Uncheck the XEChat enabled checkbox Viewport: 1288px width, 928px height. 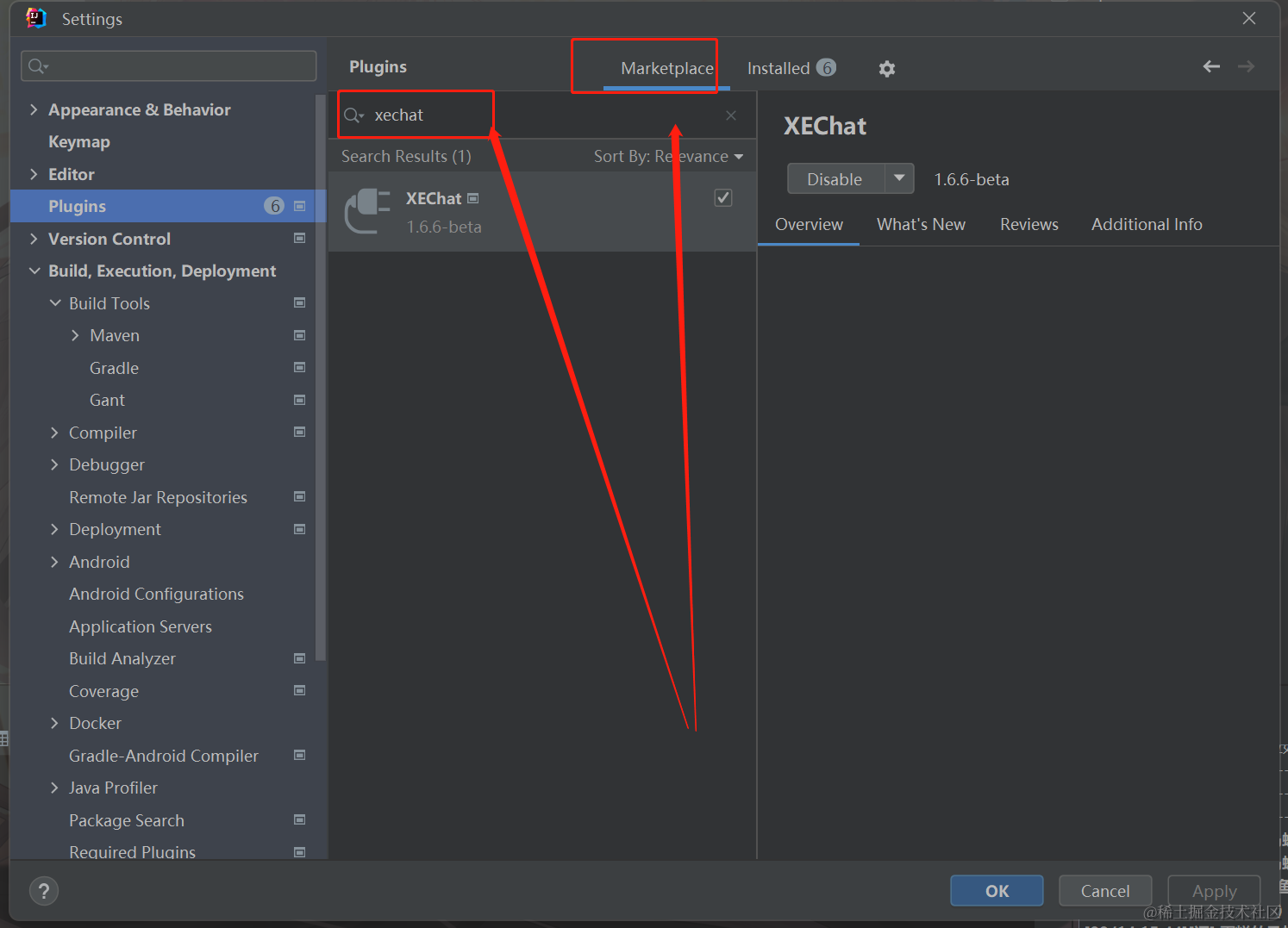(723, 198)
